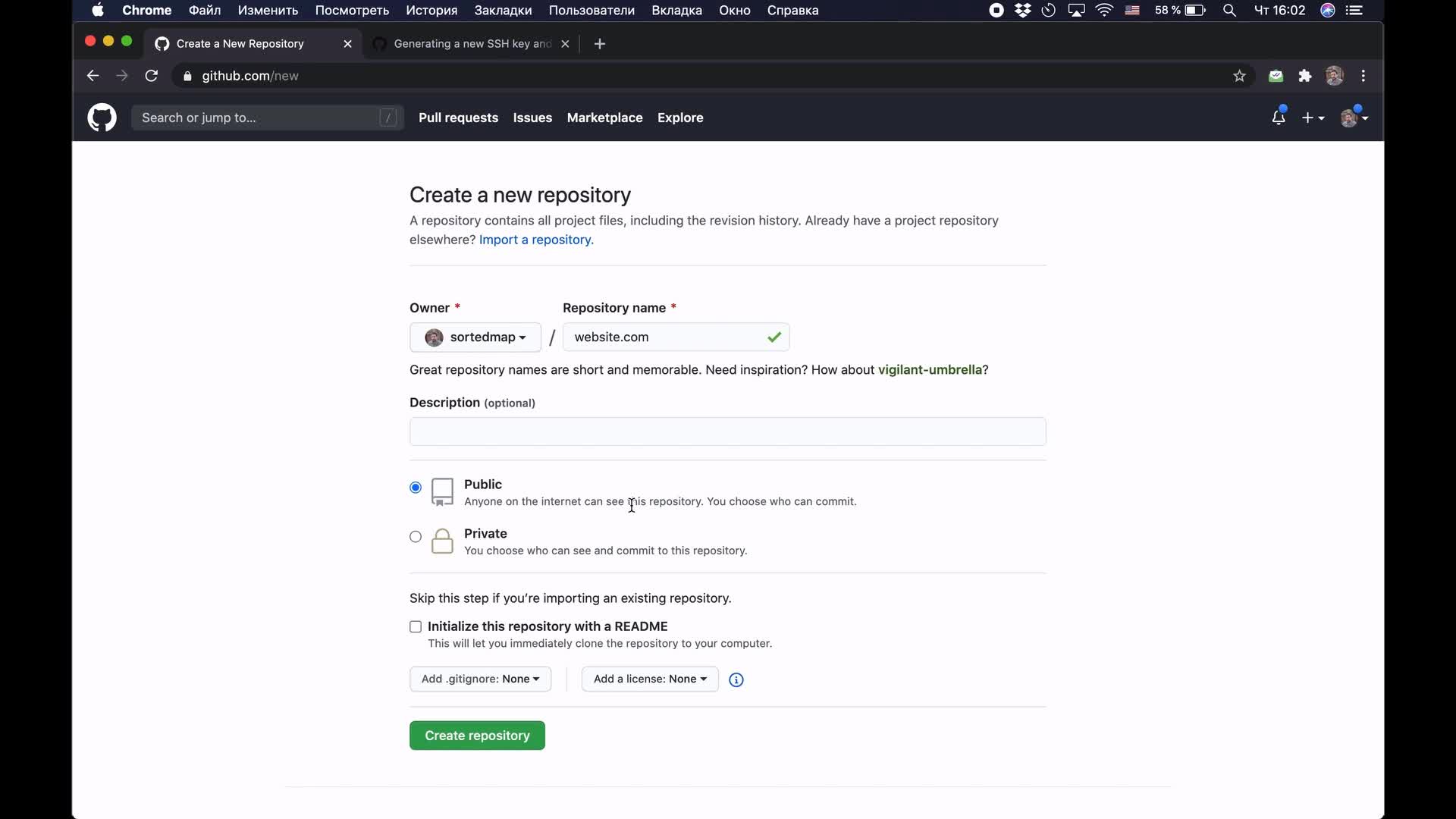Viewport: 1456px width, 819px height.
Task: Focus the Search or jump to field
Action: (267, 118)
